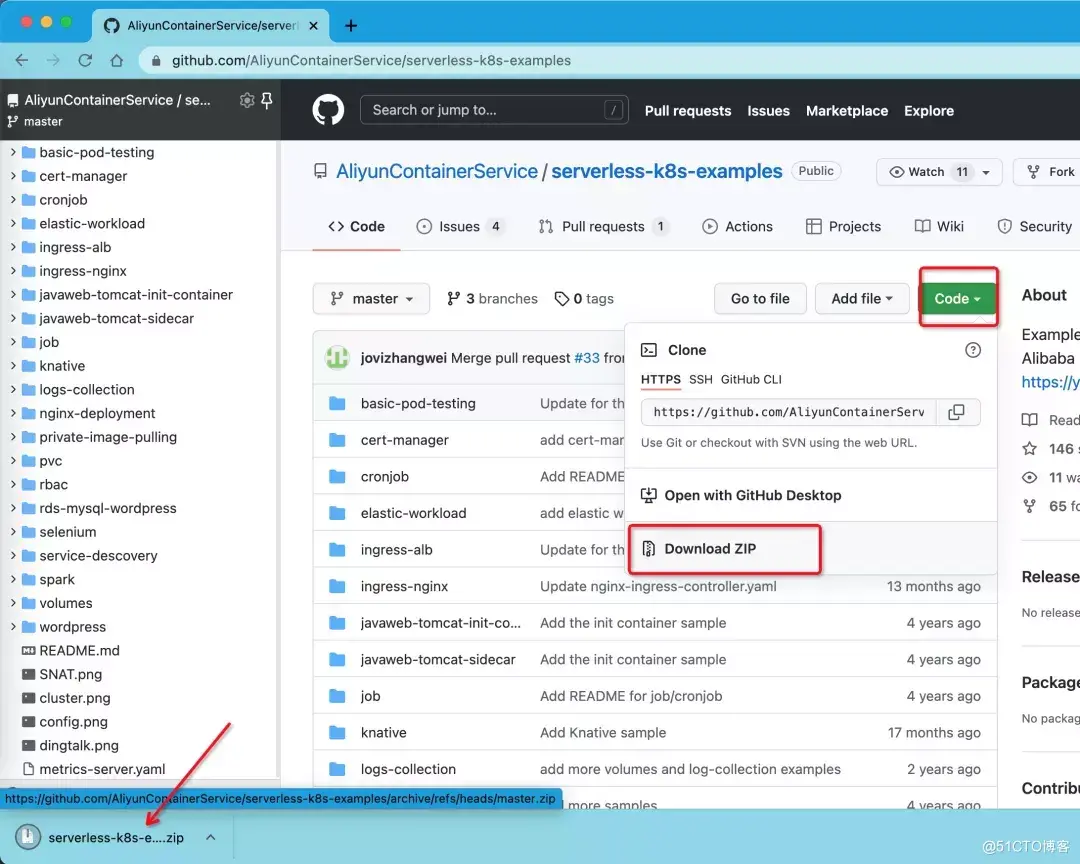Open metrics-server.yaml in the sidebar

pyautogui.click(x=102, y=769)
